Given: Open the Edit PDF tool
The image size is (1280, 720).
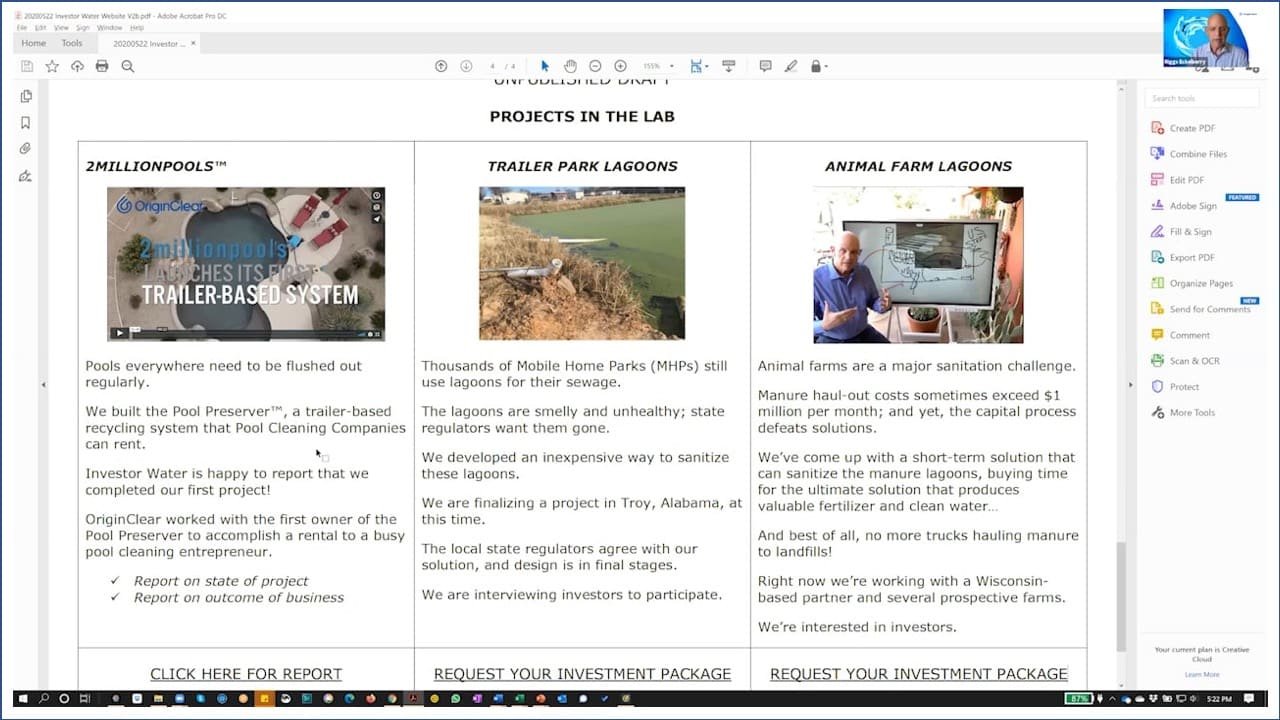Looking at the screenshot, I should tap(1178, 180).
